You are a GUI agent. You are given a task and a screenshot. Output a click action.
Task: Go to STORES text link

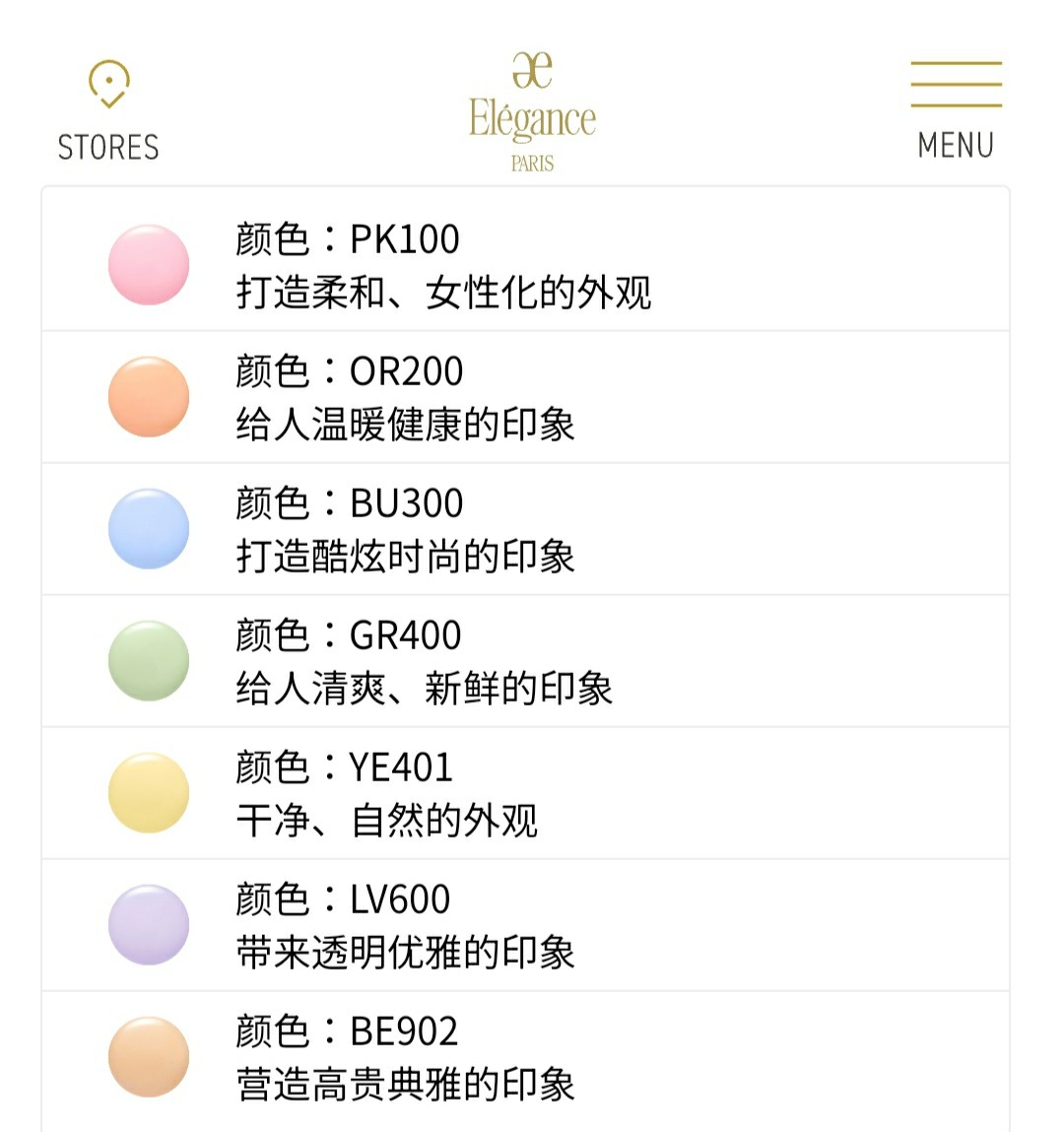(x=108, y=148)
